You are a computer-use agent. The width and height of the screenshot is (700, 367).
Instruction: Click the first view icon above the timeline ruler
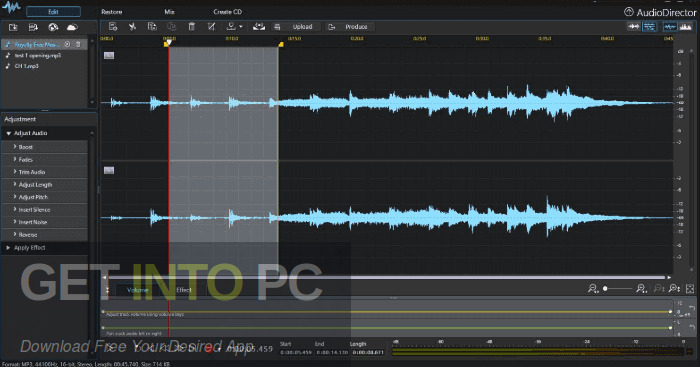tap(633, 27)
